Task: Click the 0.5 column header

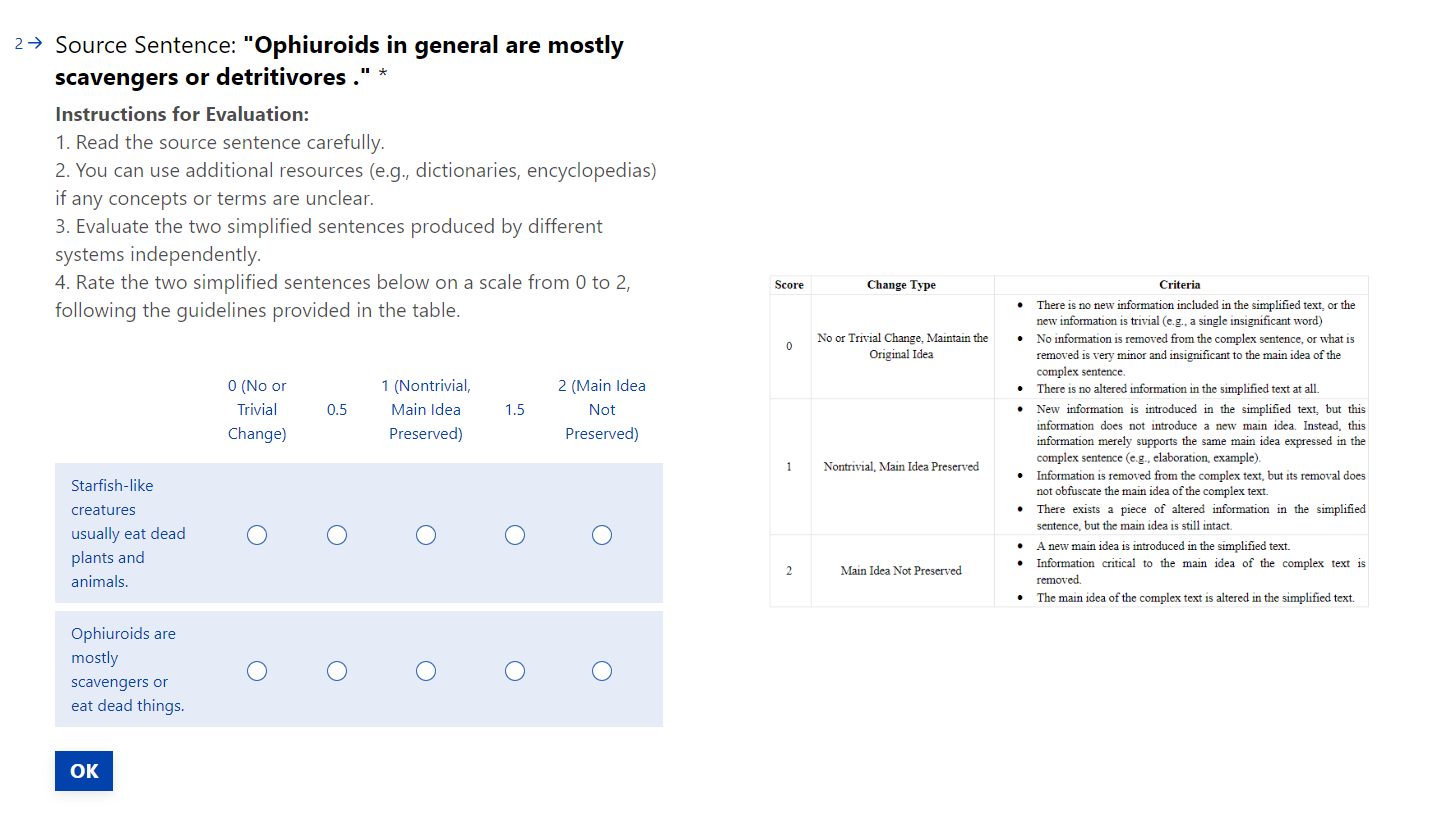Action: click(x=337, y=410)
